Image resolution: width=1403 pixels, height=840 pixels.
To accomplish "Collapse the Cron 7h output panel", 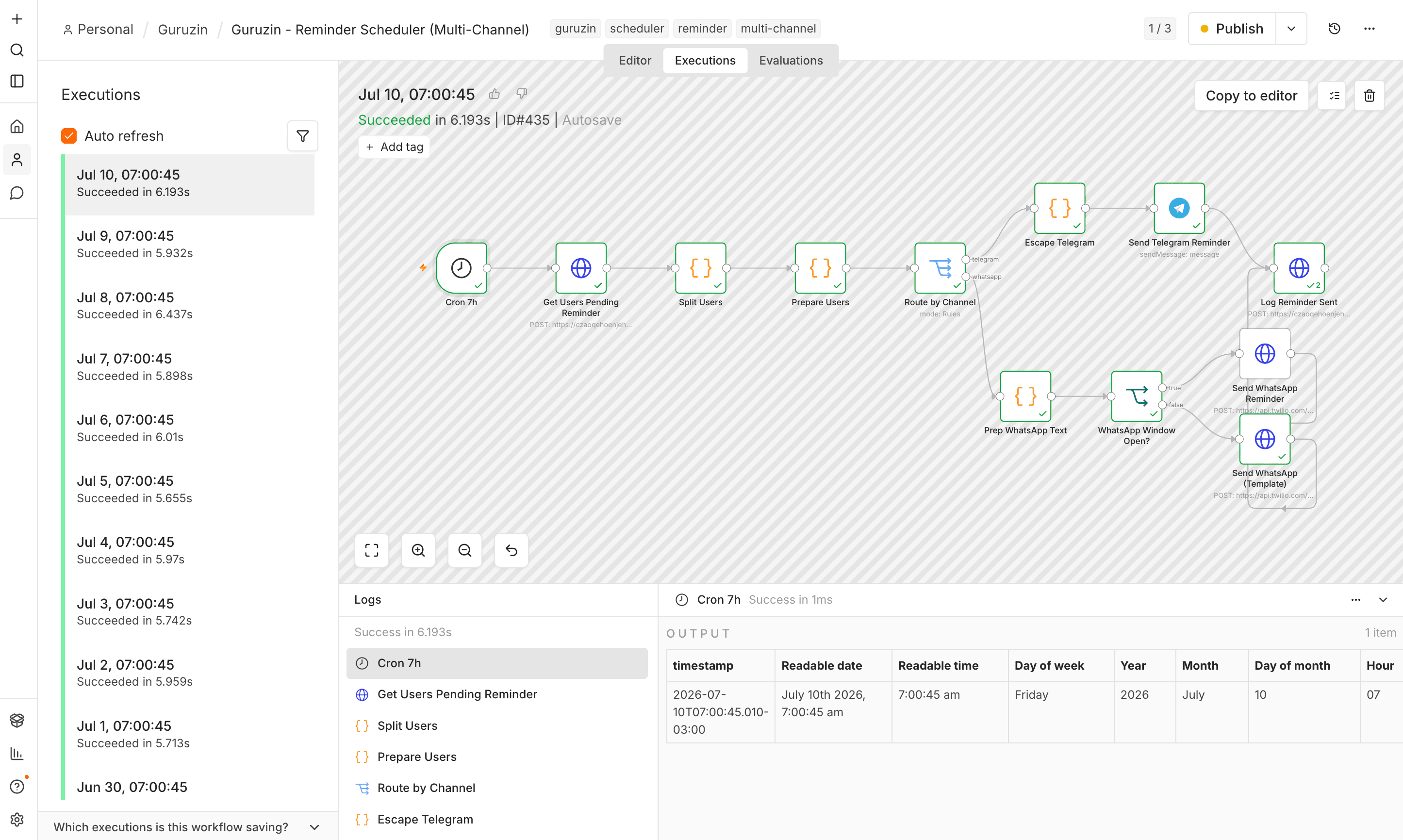I will pyautogui.click(x=1383, y=600).
